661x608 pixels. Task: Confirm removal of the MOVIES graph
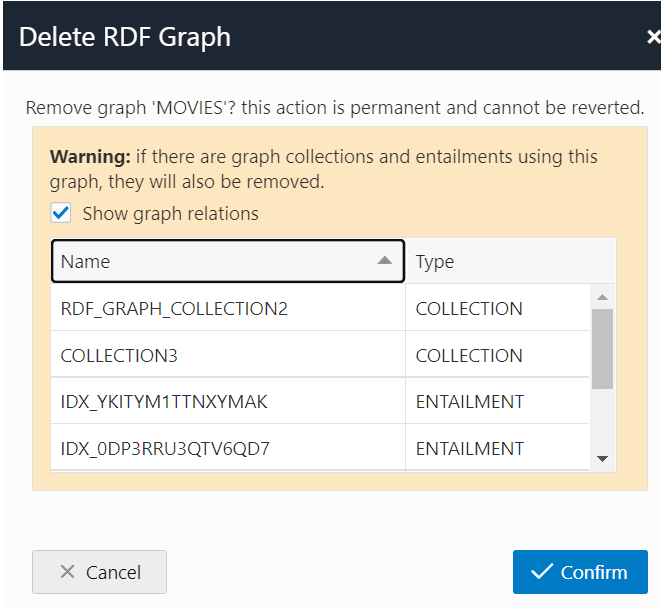[x=580, y=572]
